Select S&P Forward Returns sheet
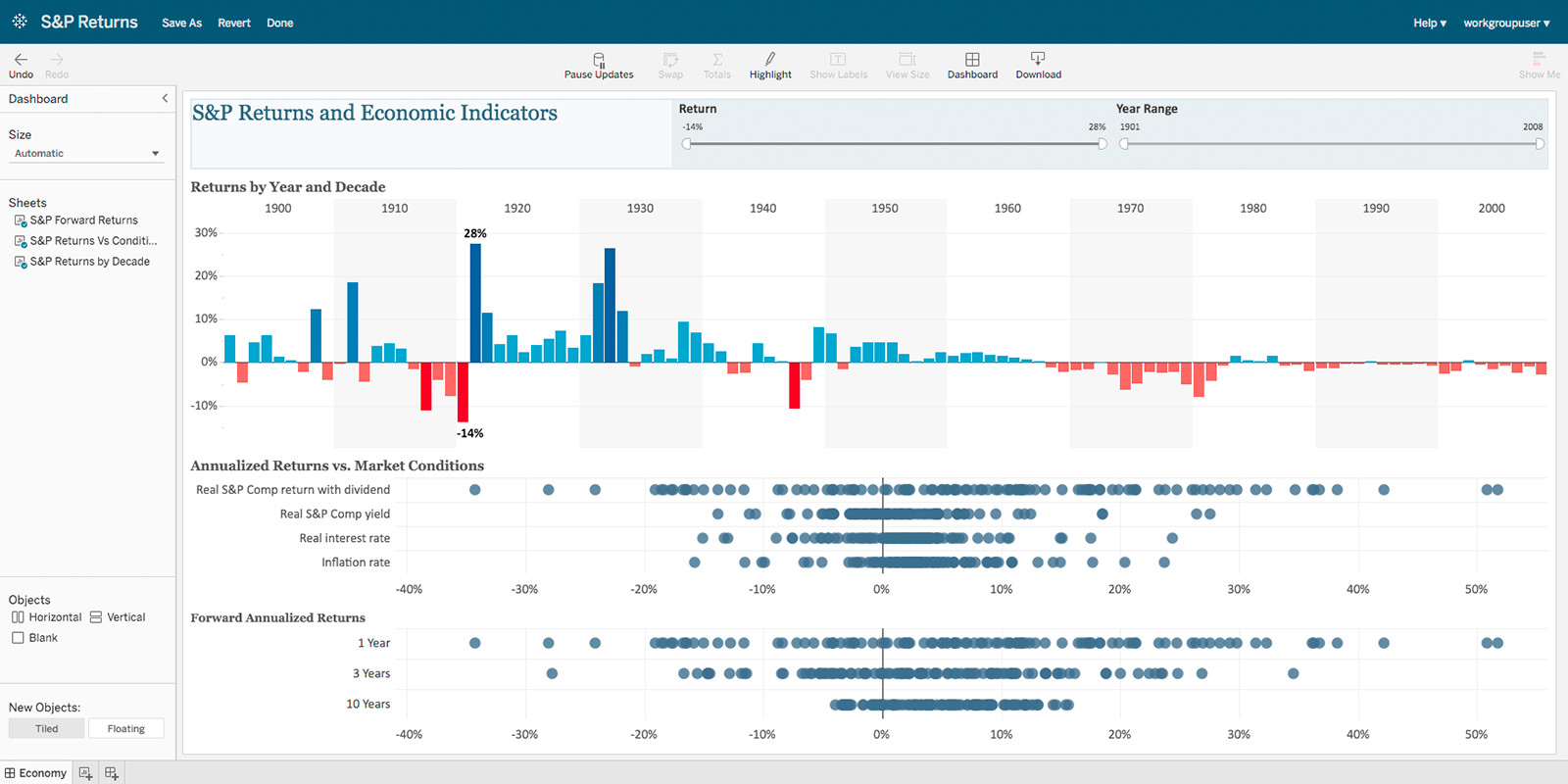 pyautogui.click(x=83, y=220)
